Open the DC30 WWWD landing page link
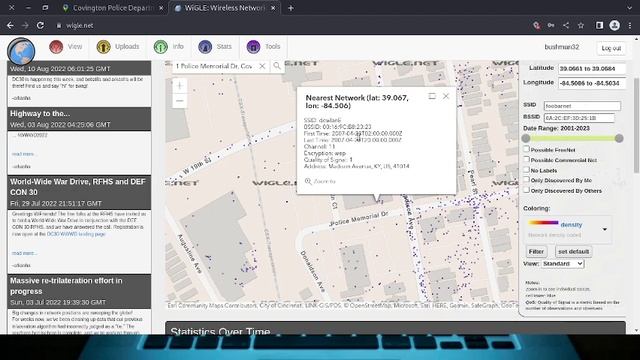The image size is (640, 360). pos(76,234)
